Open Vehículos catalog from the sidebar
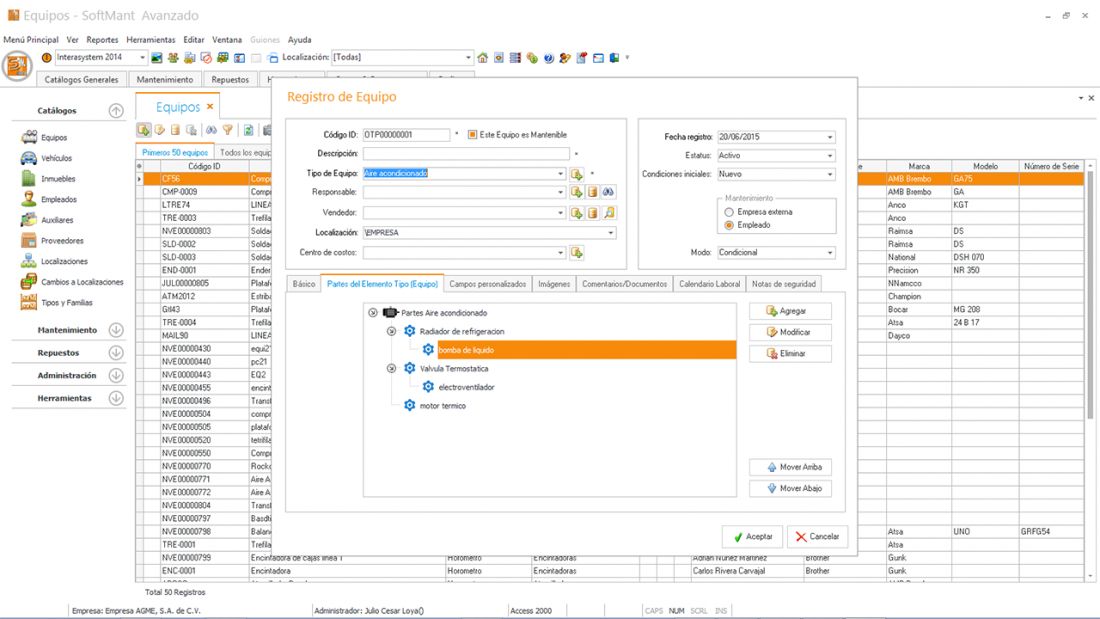Viewport: 1100px width, 619px height. pos(56,158)
